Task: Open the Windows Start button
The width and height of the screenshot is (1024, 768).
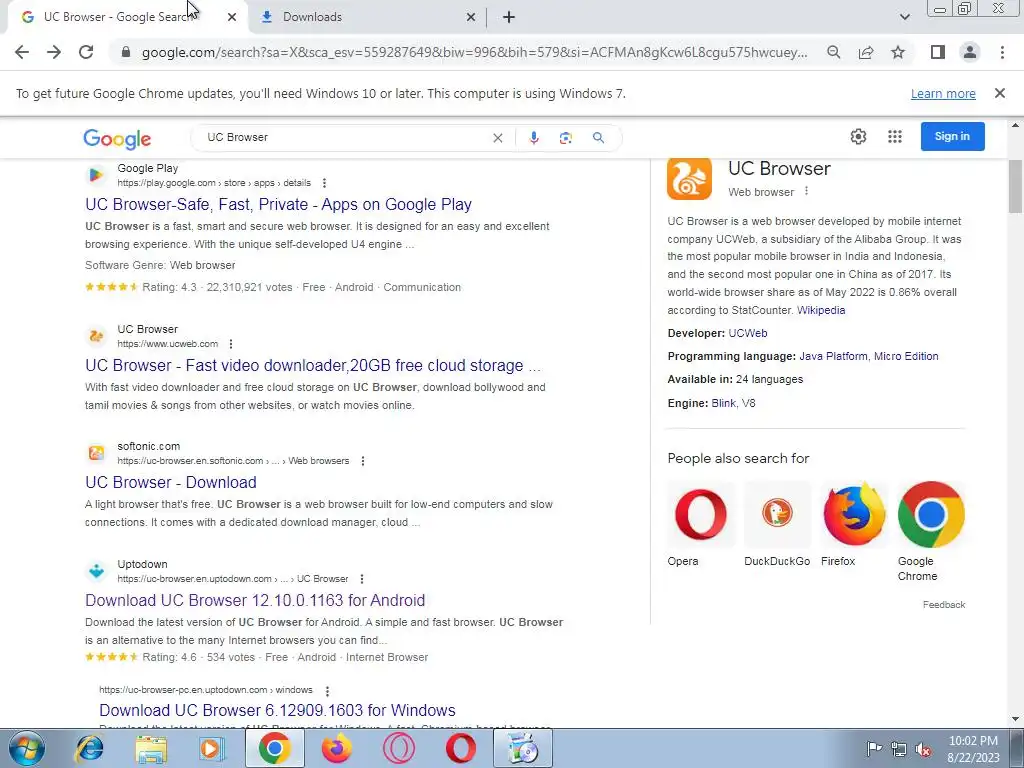Action: click(x=27, y=748)
